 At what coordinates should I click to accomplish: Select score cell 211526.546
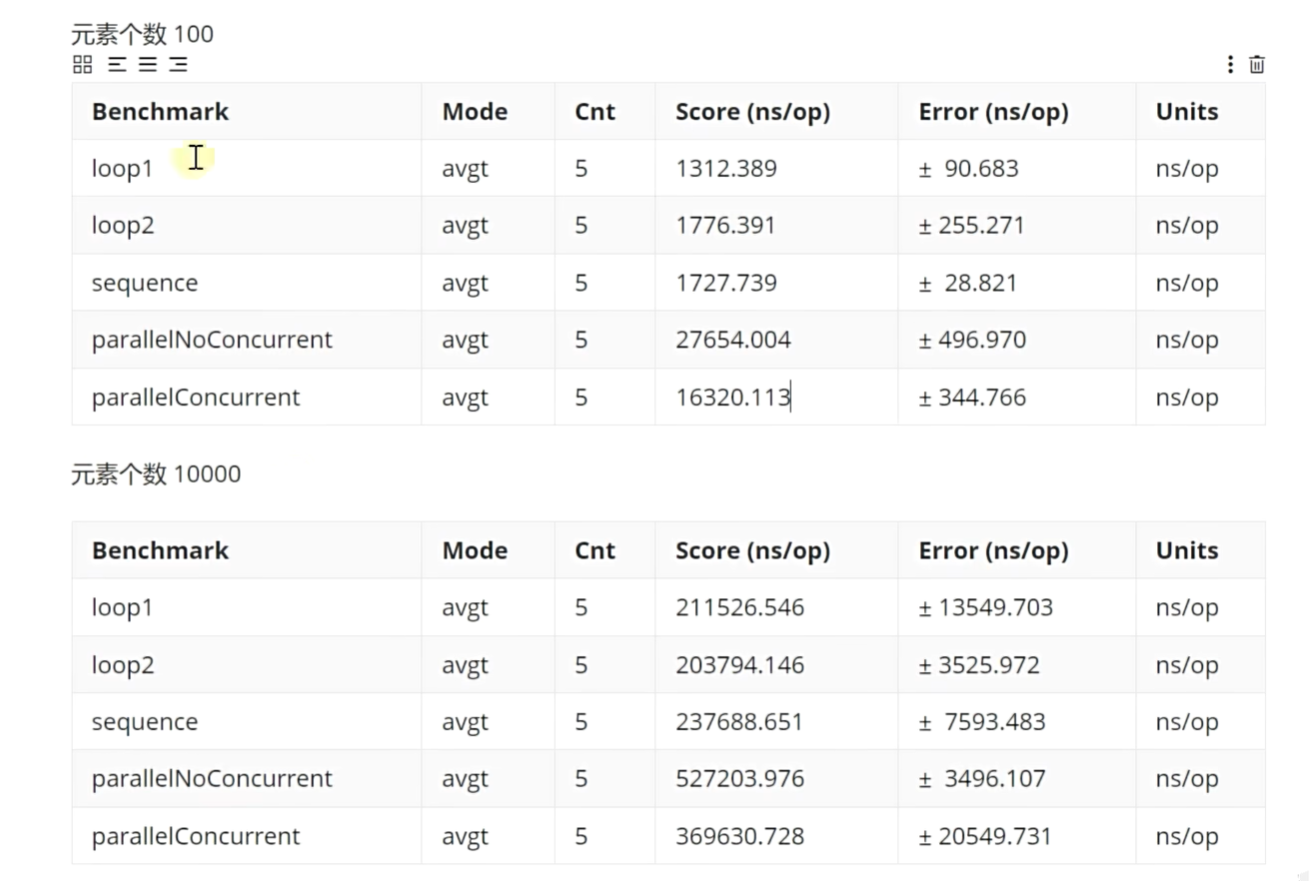point(740,607)
